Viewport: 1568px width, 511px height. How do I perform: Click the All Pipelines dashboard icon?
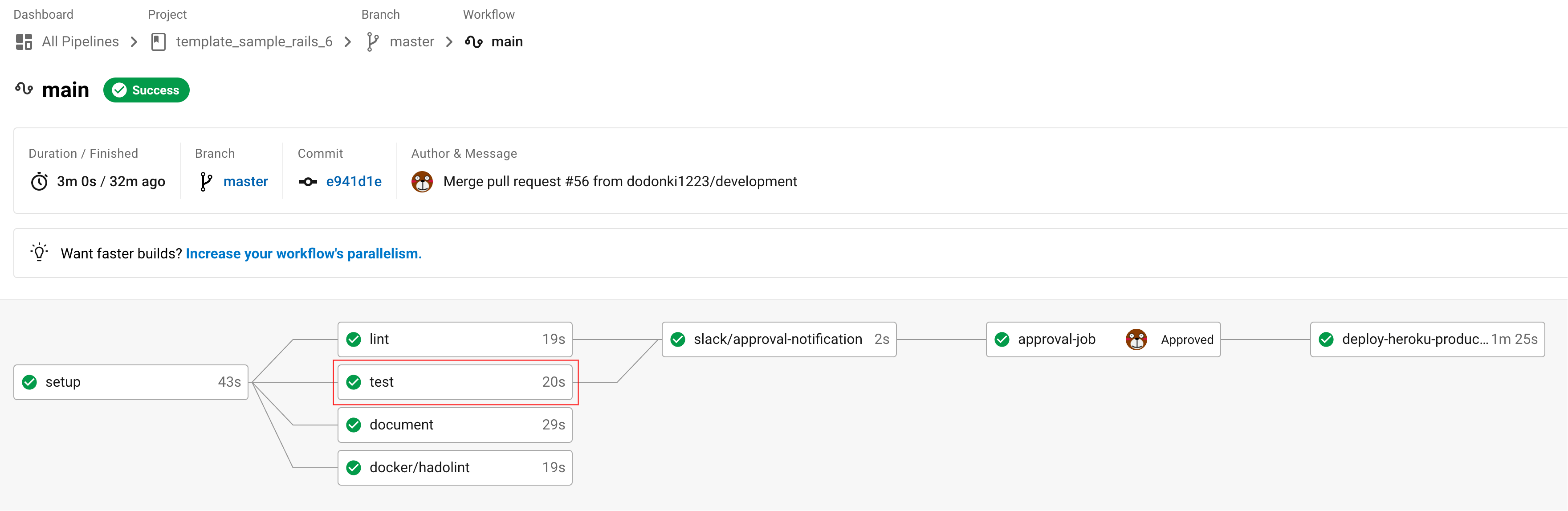[24, 41]
